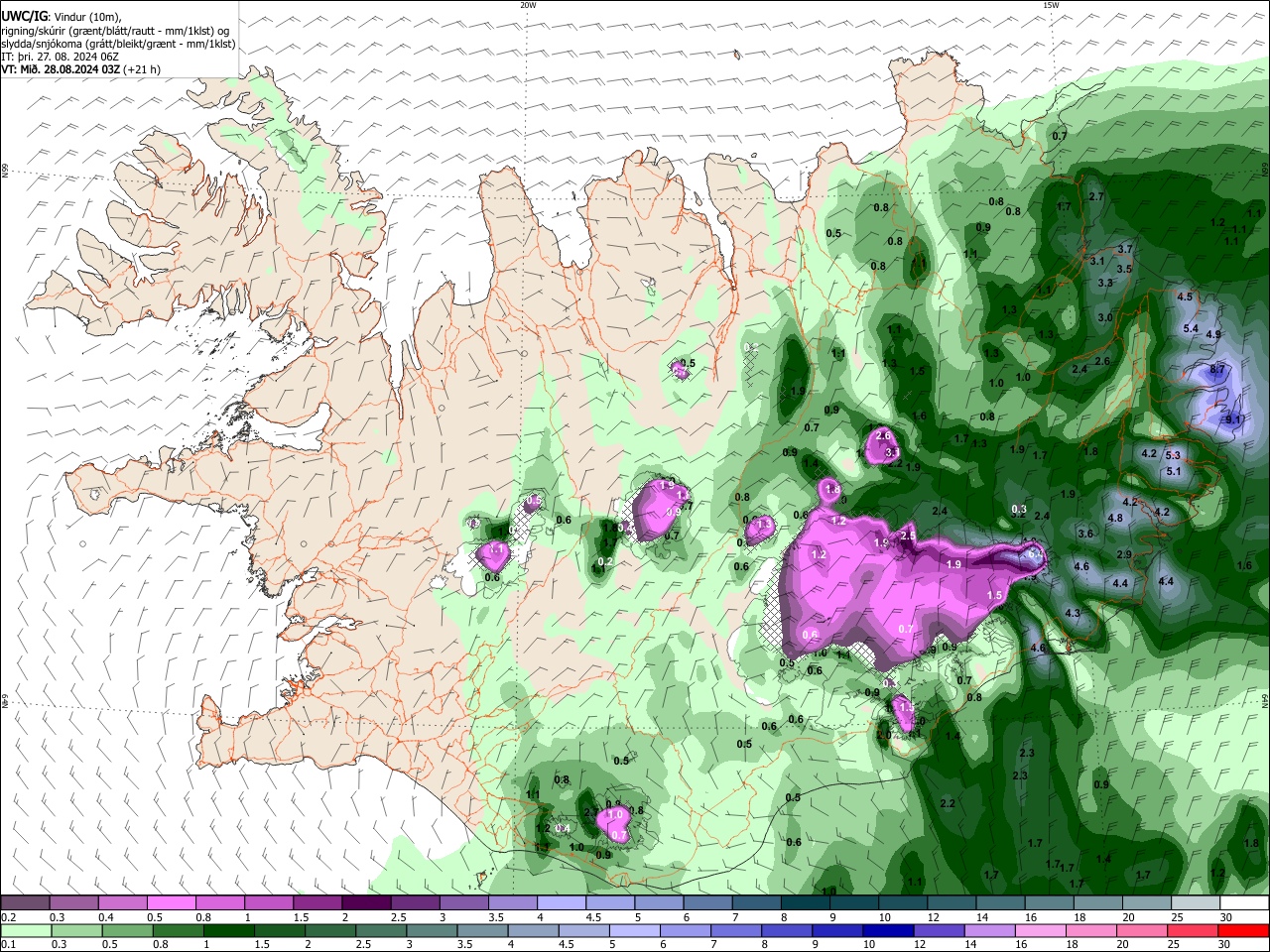Screen dimensions: 1270x952
Task: Click the 4.3 value near the southeast coast
Action: pyautogui.click(x=1073, y=613)
